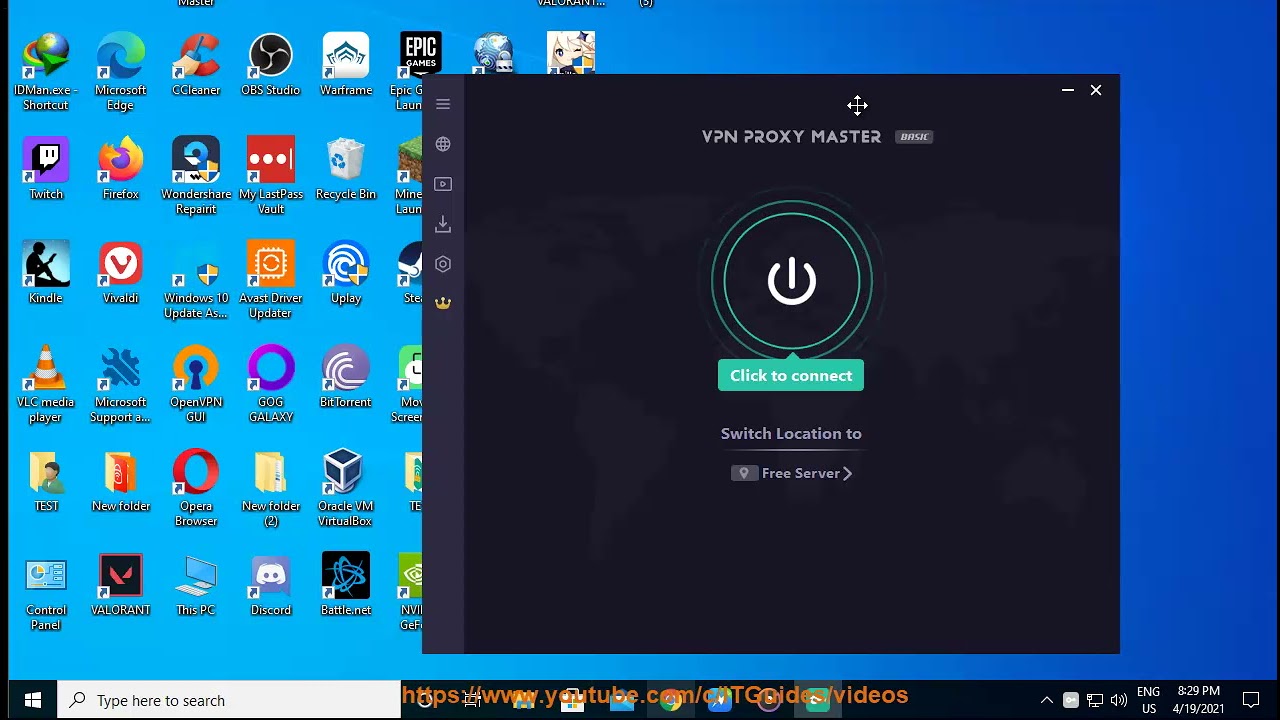1280x720 pixels.
Task: Switch the ENG US input language
Action: click(1149, 700)
